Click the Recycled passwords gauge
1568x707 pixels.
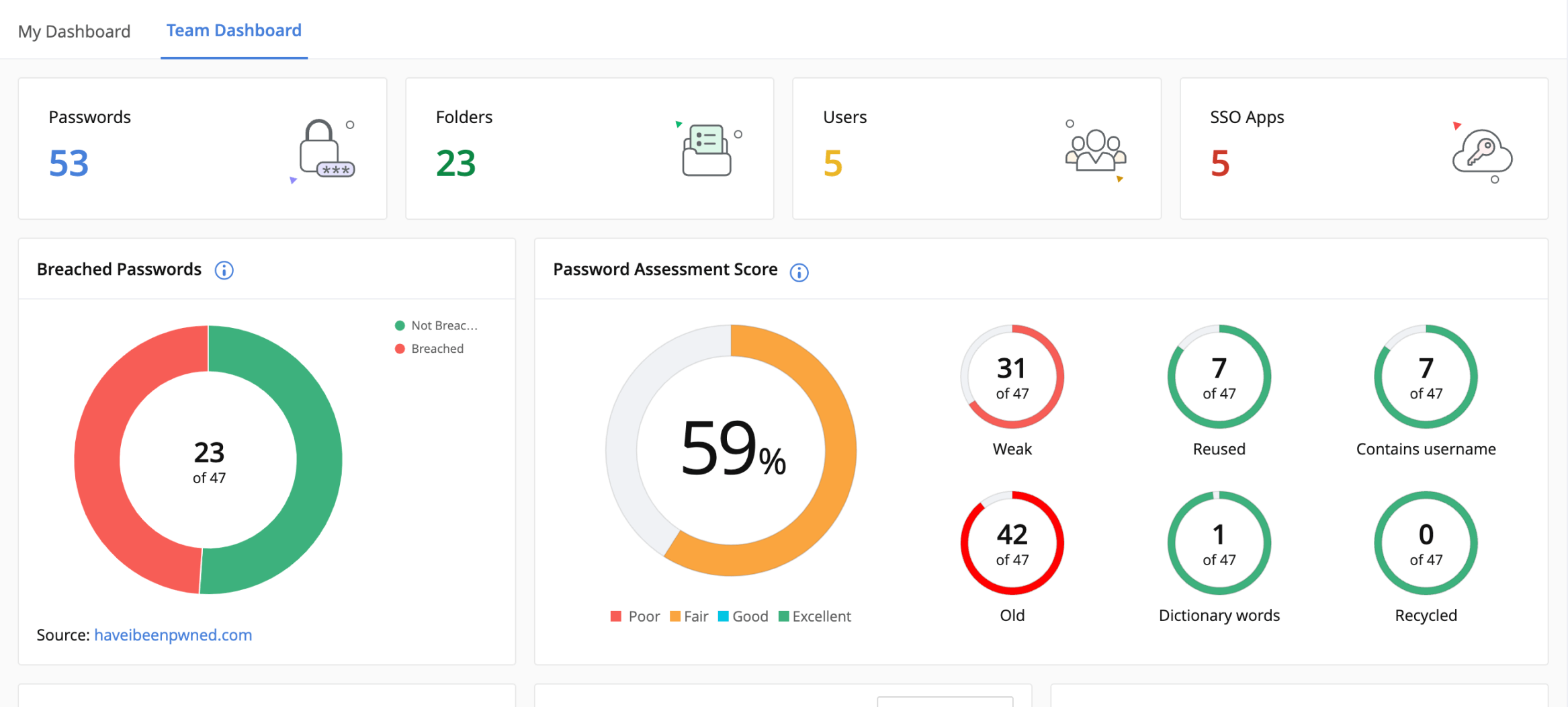pos(1425,543)
